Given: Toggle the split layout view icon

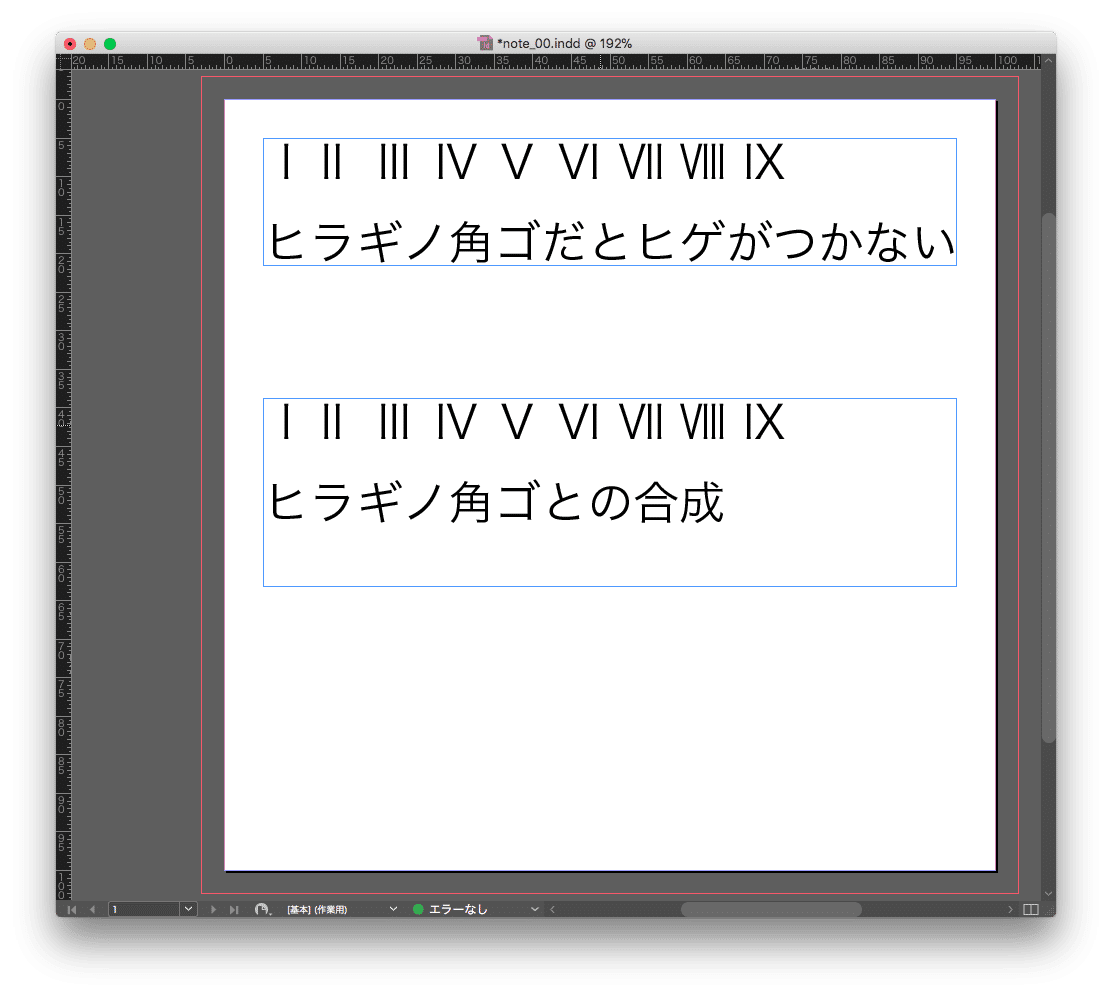Looking at the screenshot, I should (1031, 909).
